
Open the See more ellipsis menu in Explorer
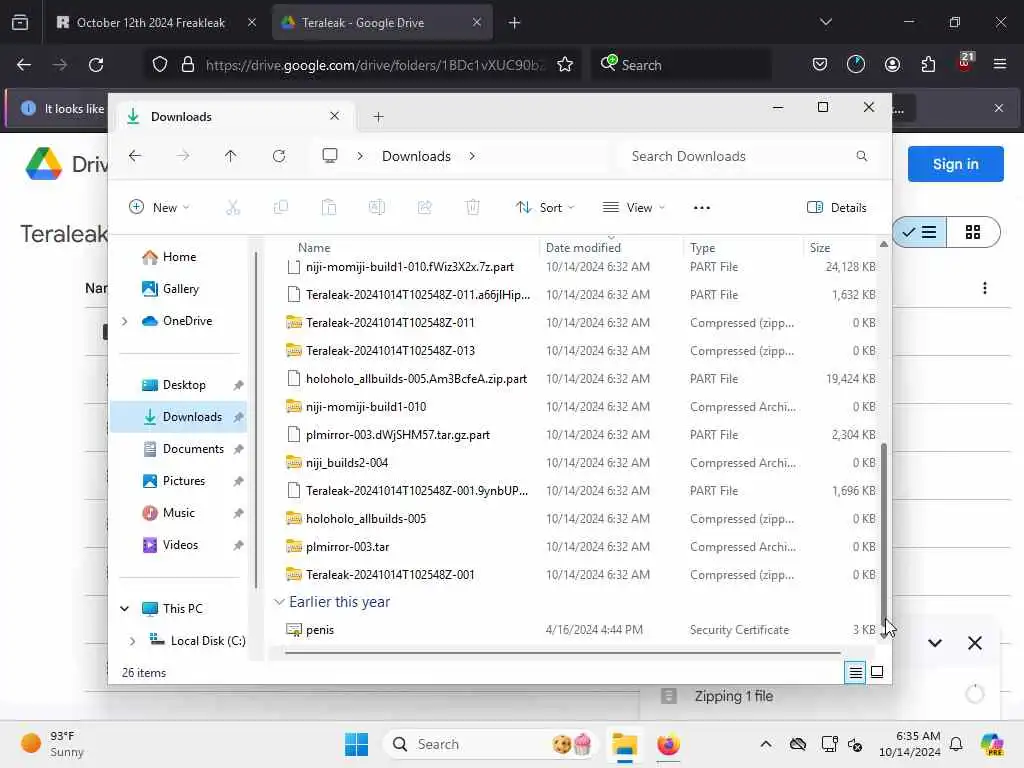click(701, 208)
